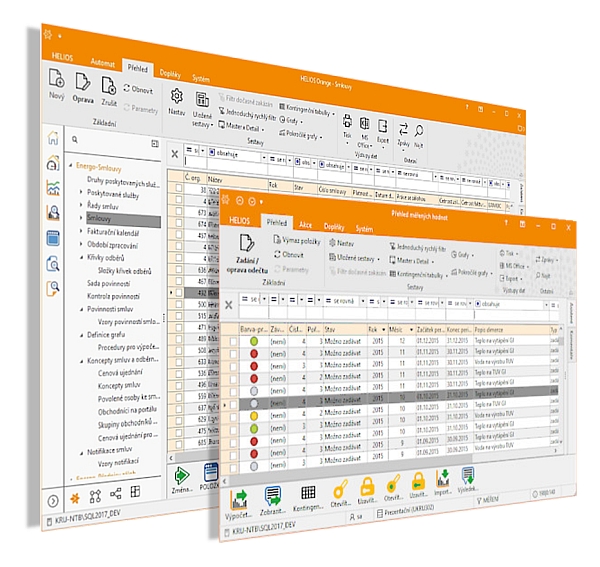Open Měsíc column filter dropdown
Viewport: 600px width, 567px height.
pos(411,330)
